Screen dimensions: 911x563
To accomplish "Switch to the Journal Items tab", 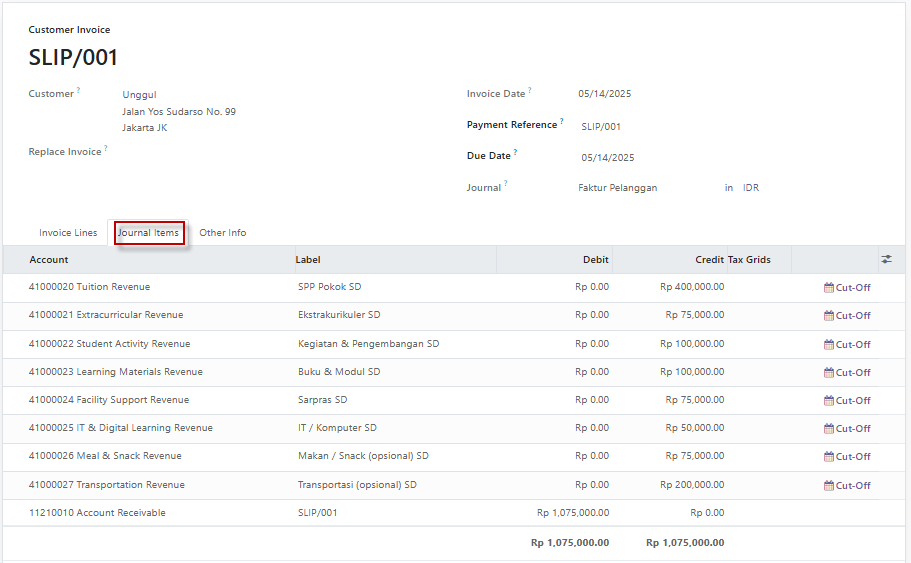I will [x=149, y=232].
